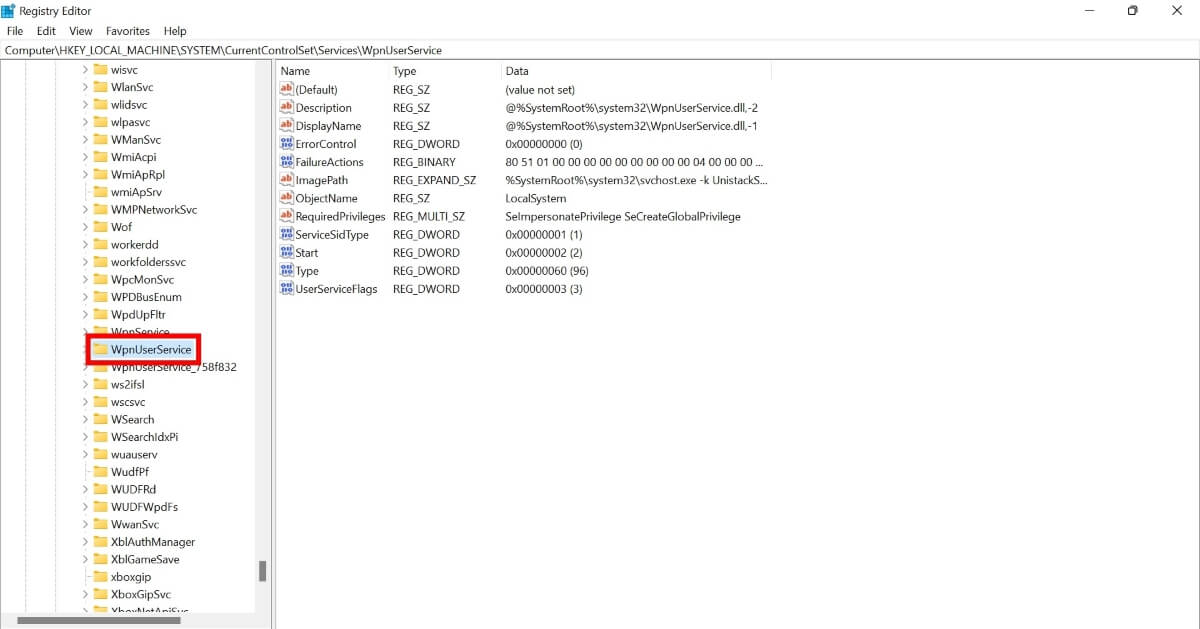Open the Favorites menu
The image size is (1200, 629).
[x=127, y=30]
